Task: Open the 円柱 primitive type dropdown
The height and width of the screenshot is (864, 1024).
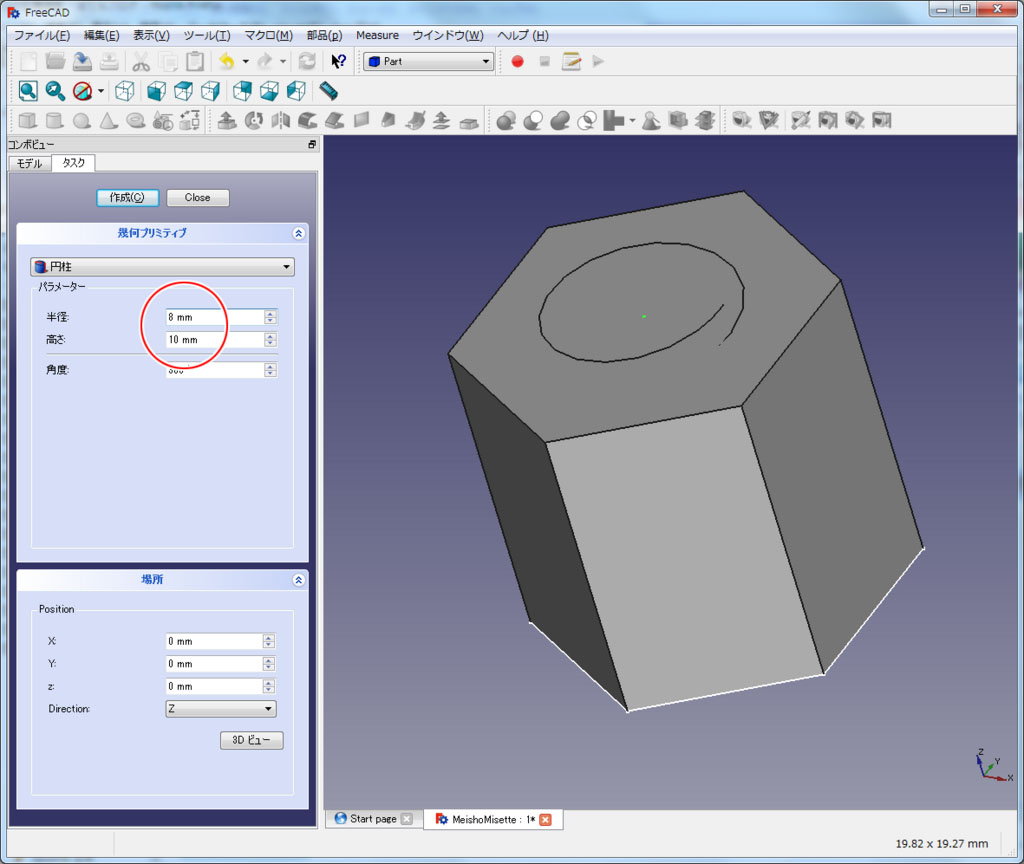Action: pos(162,266)
